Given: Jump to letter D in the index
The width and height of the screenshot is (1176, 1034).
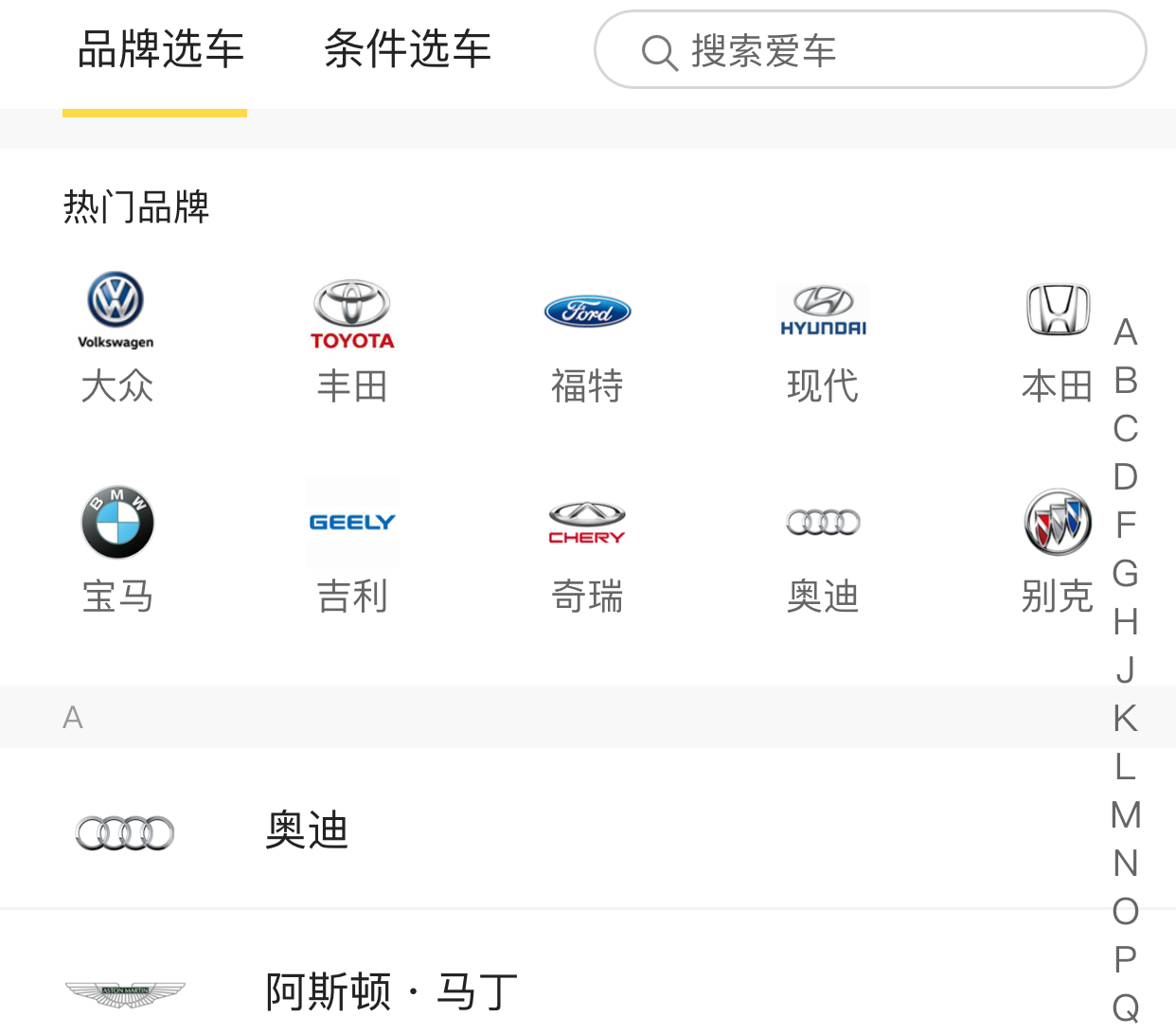Looking at the screenshot, I should click(1125, 477).
